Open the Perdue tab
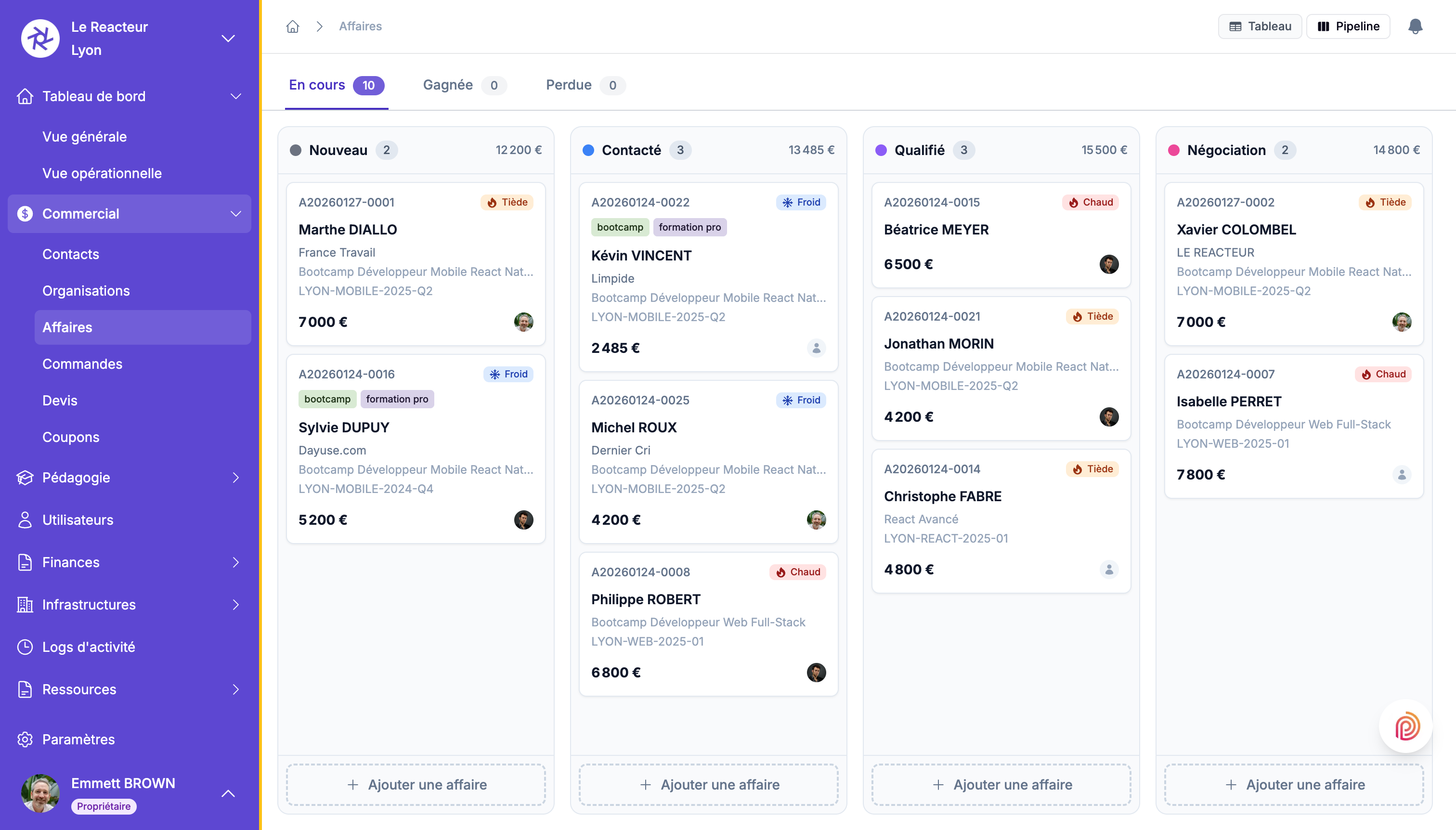The image size is (1456, 830). 568,85
